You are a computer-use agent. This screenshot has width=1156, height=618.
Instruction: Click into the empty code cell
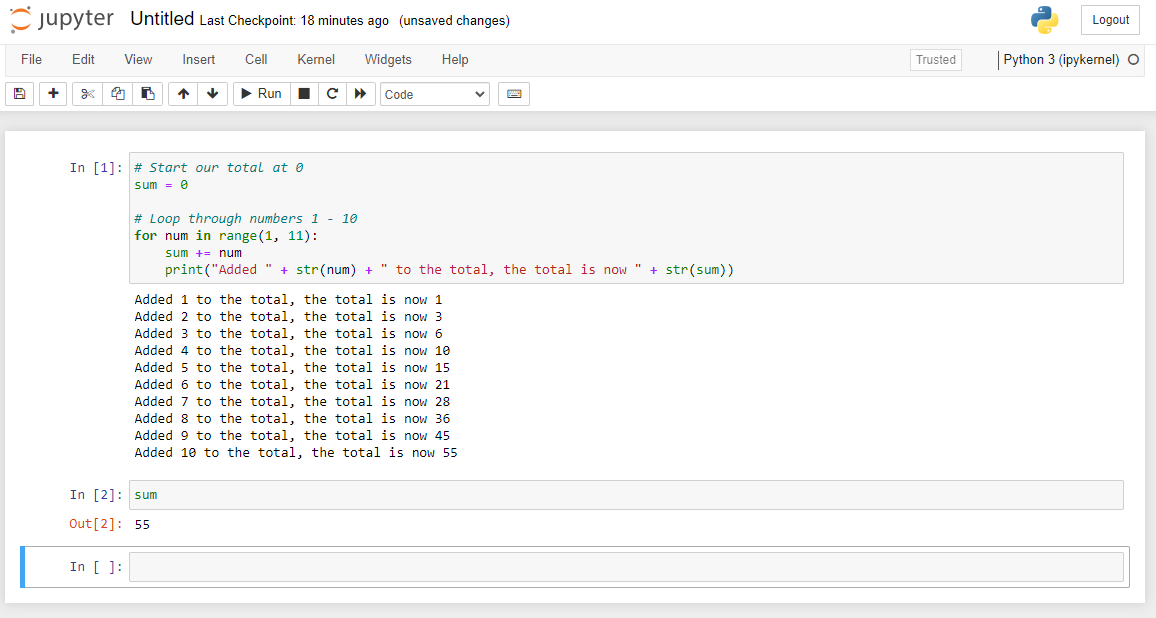[x=626, y=567]
